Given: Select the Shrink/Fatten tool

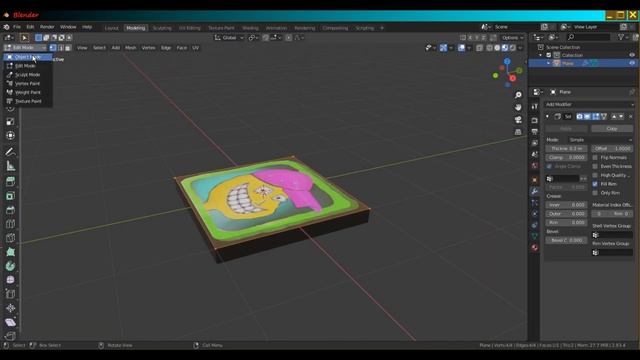Looking at the screenshot, I should click(x=11, y=308).
